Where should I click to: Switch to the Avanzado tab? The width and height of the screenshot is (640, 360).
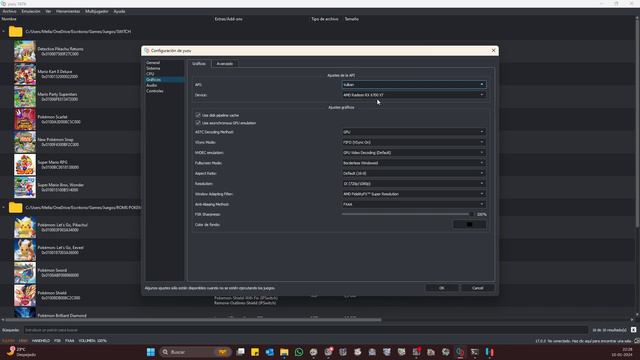pyautogui.click(x=224, y=64)
